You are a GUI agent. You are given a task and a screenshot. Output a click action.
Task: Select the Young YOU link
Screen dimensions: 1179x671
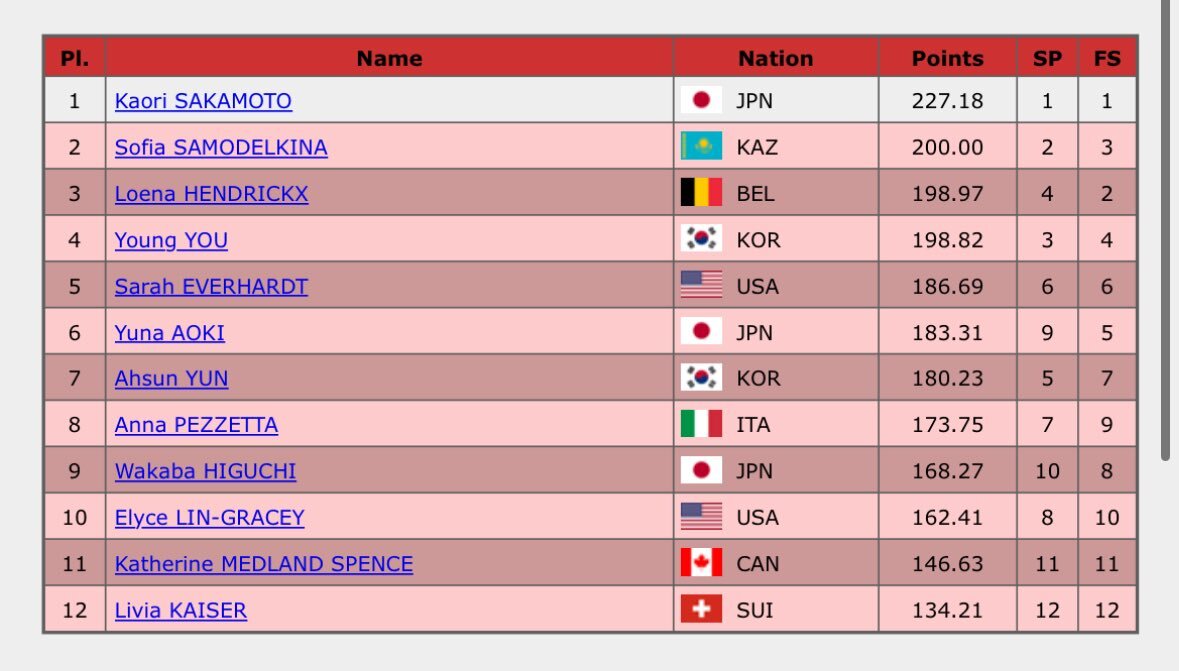pyautogui.click(x=171, y=240)
